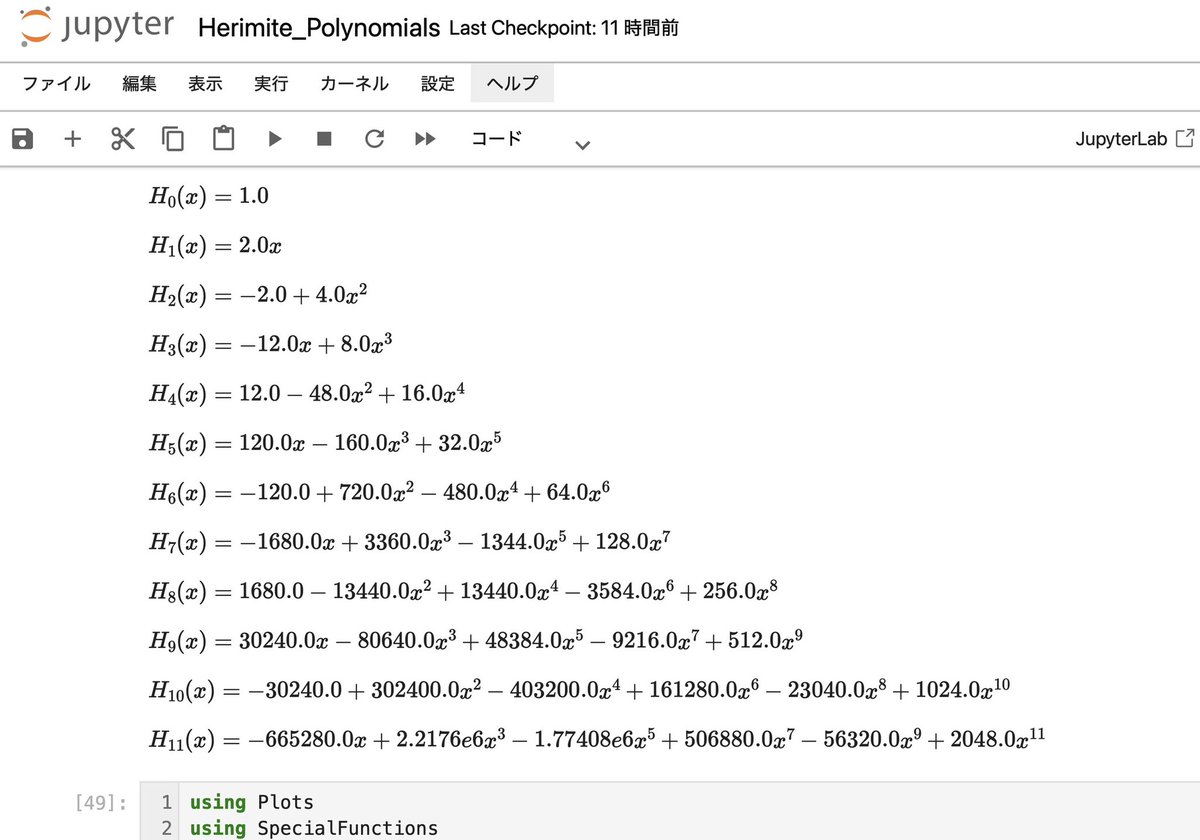Open the 設定 menu
Image resolution: width=1200 pixels, height=840 pixels.
pos(437,84)
